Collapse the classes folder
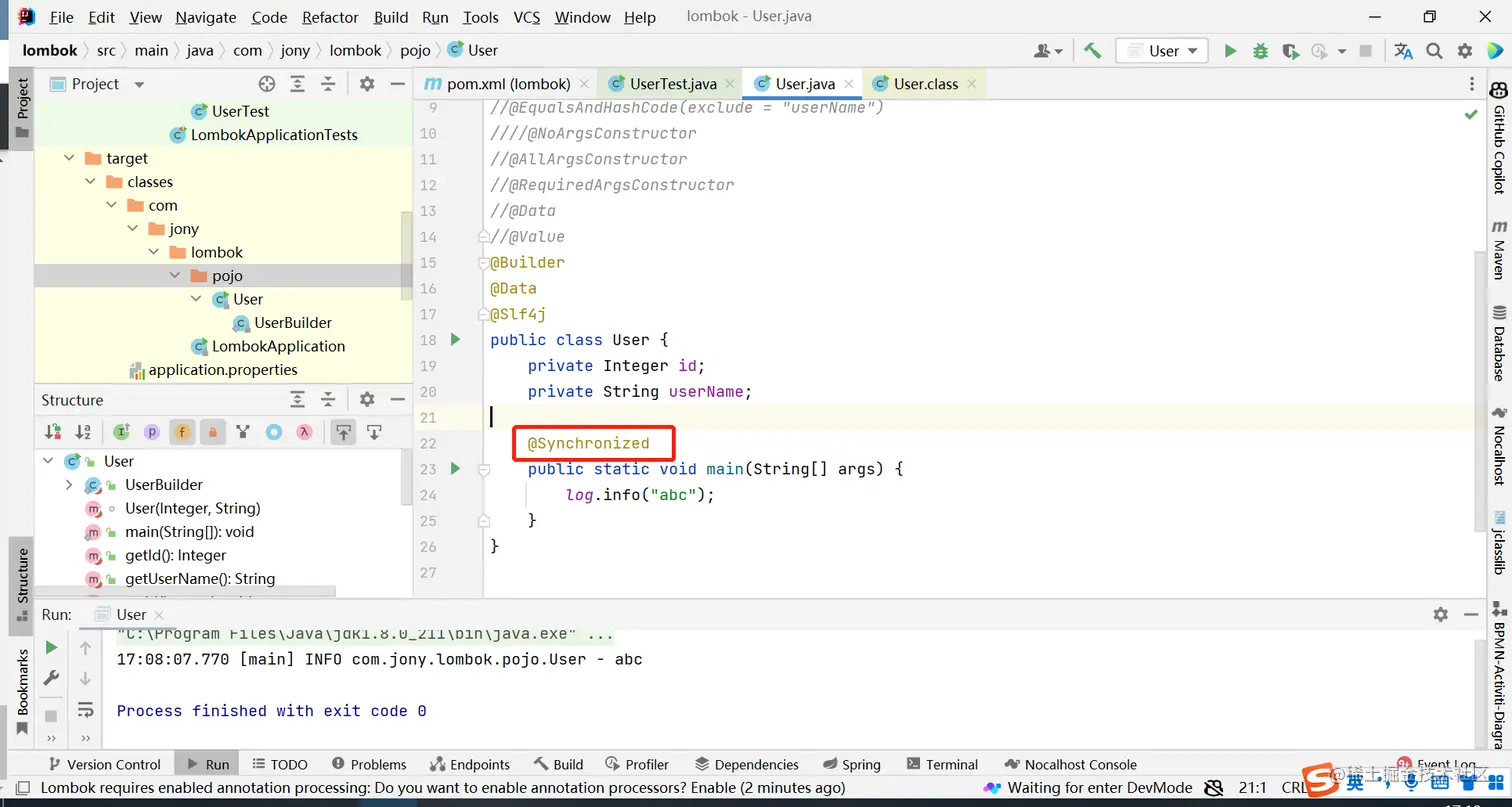The height and width of the screenshot is (807, 1512). 90,182
